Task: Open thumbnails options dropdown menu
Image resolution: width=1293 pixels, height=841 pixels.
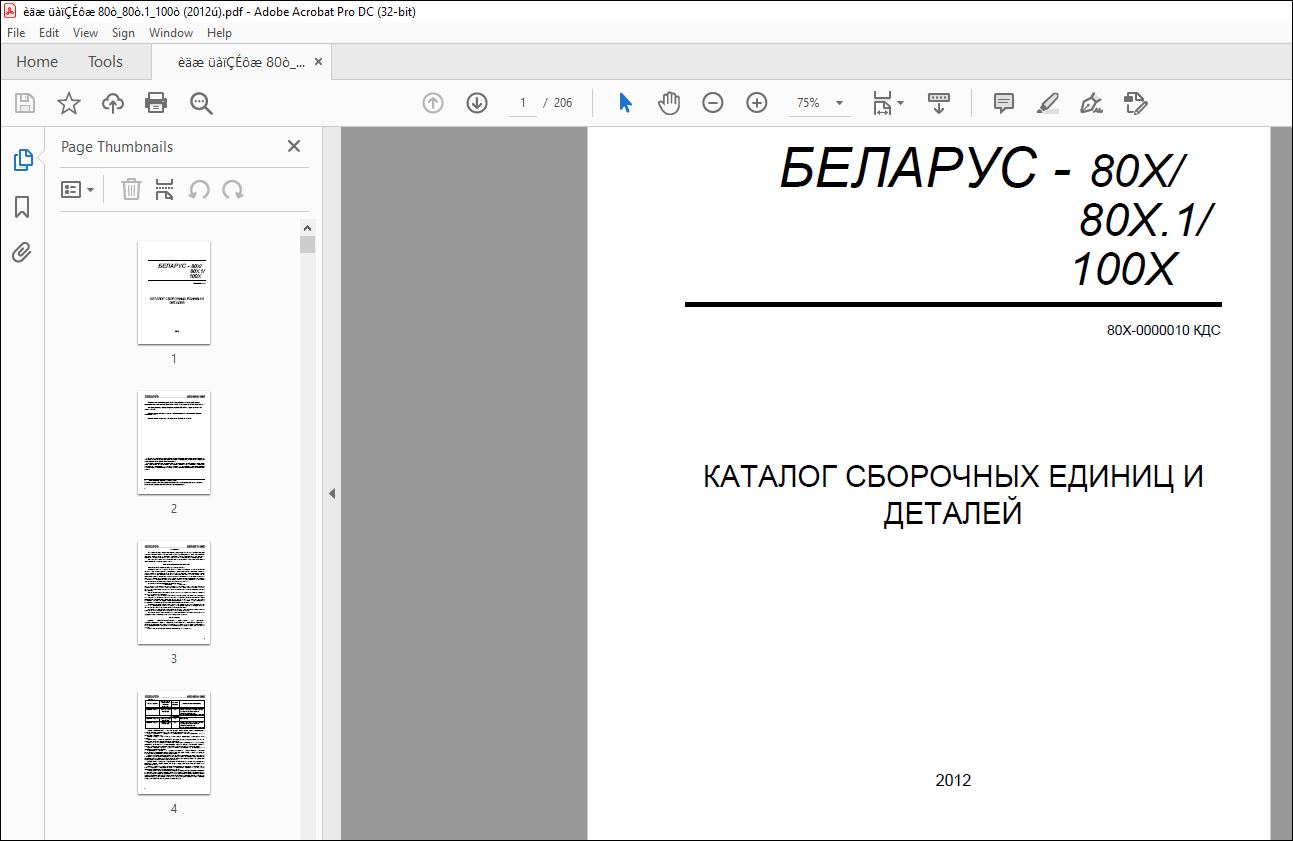Action: tap(78, 189)
